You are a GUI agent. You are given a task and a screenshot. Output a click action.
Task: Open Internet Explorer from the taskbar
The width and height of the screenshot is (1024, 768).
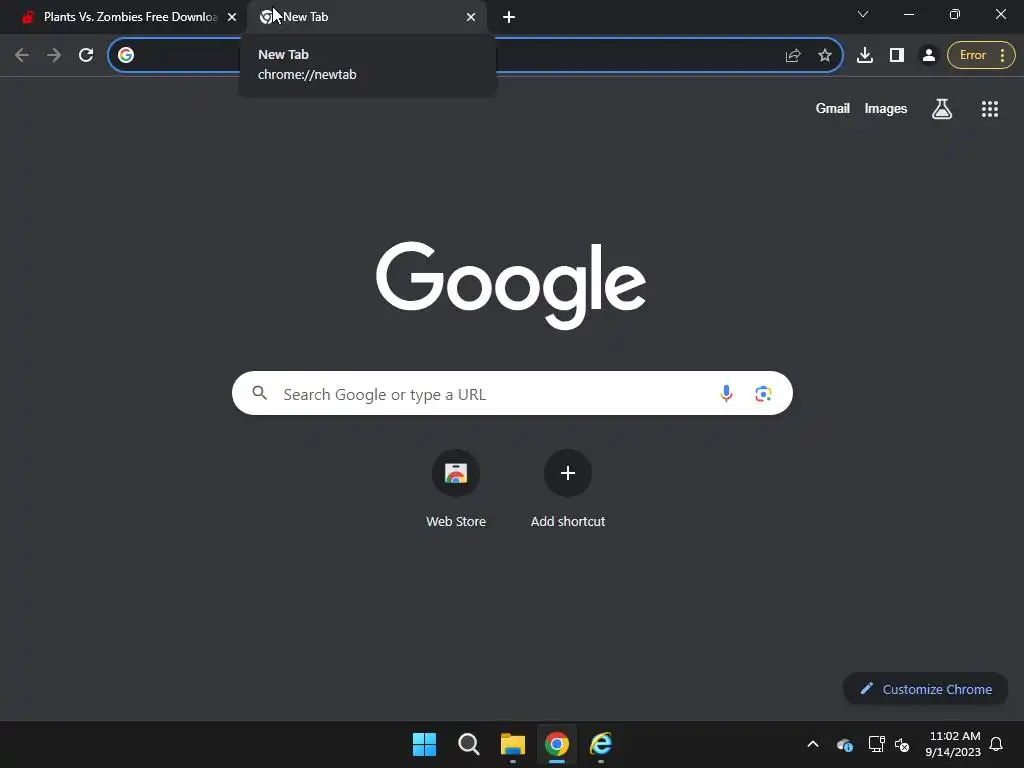[x=601, y=744]
